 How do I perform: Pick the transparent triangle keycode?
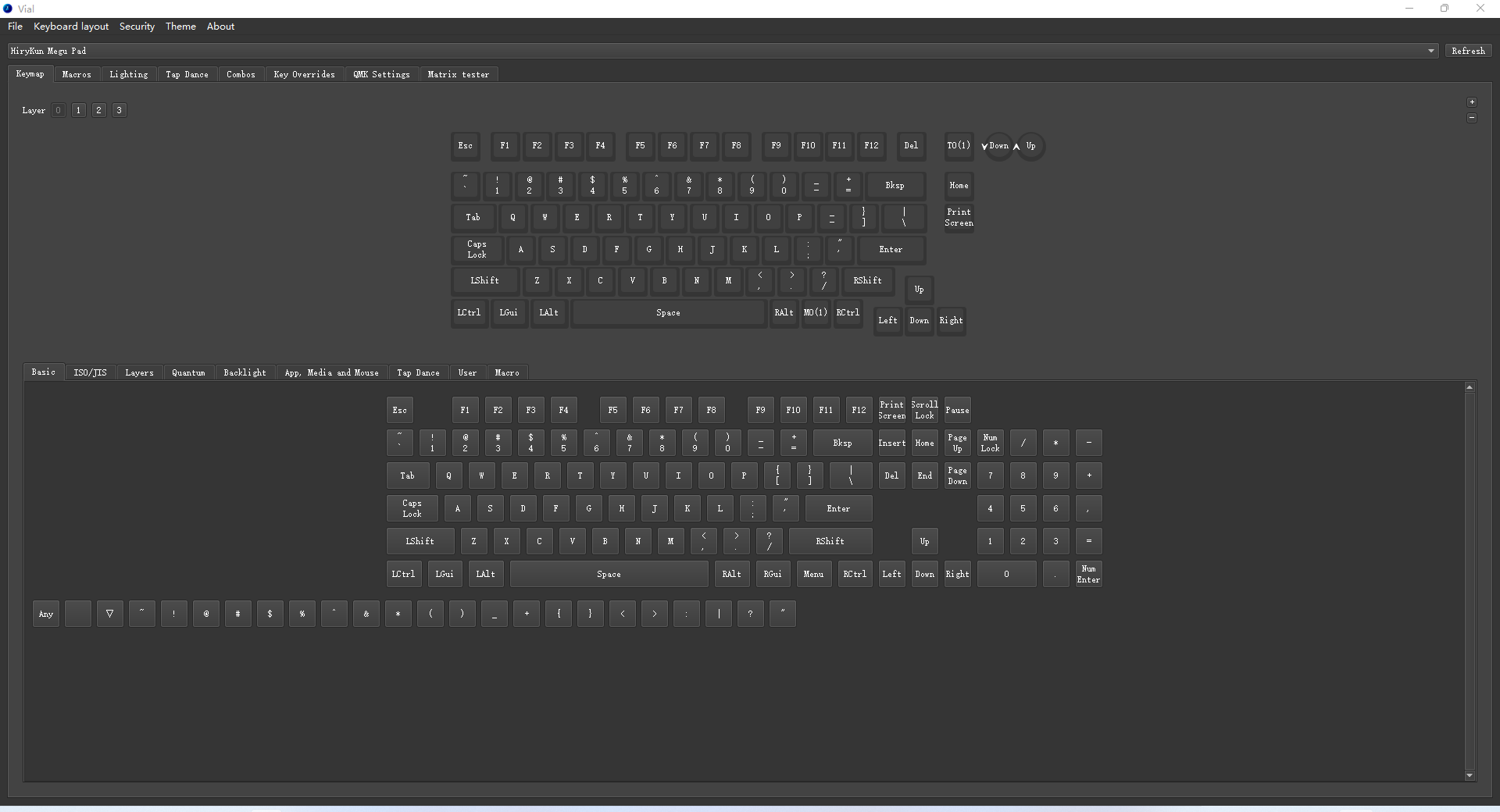point(110,614)
